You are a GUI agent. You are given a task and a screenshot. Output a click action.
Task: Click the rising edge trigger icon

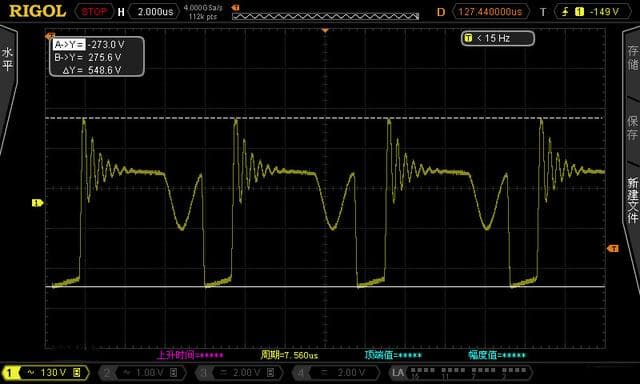tap(565, 12)
